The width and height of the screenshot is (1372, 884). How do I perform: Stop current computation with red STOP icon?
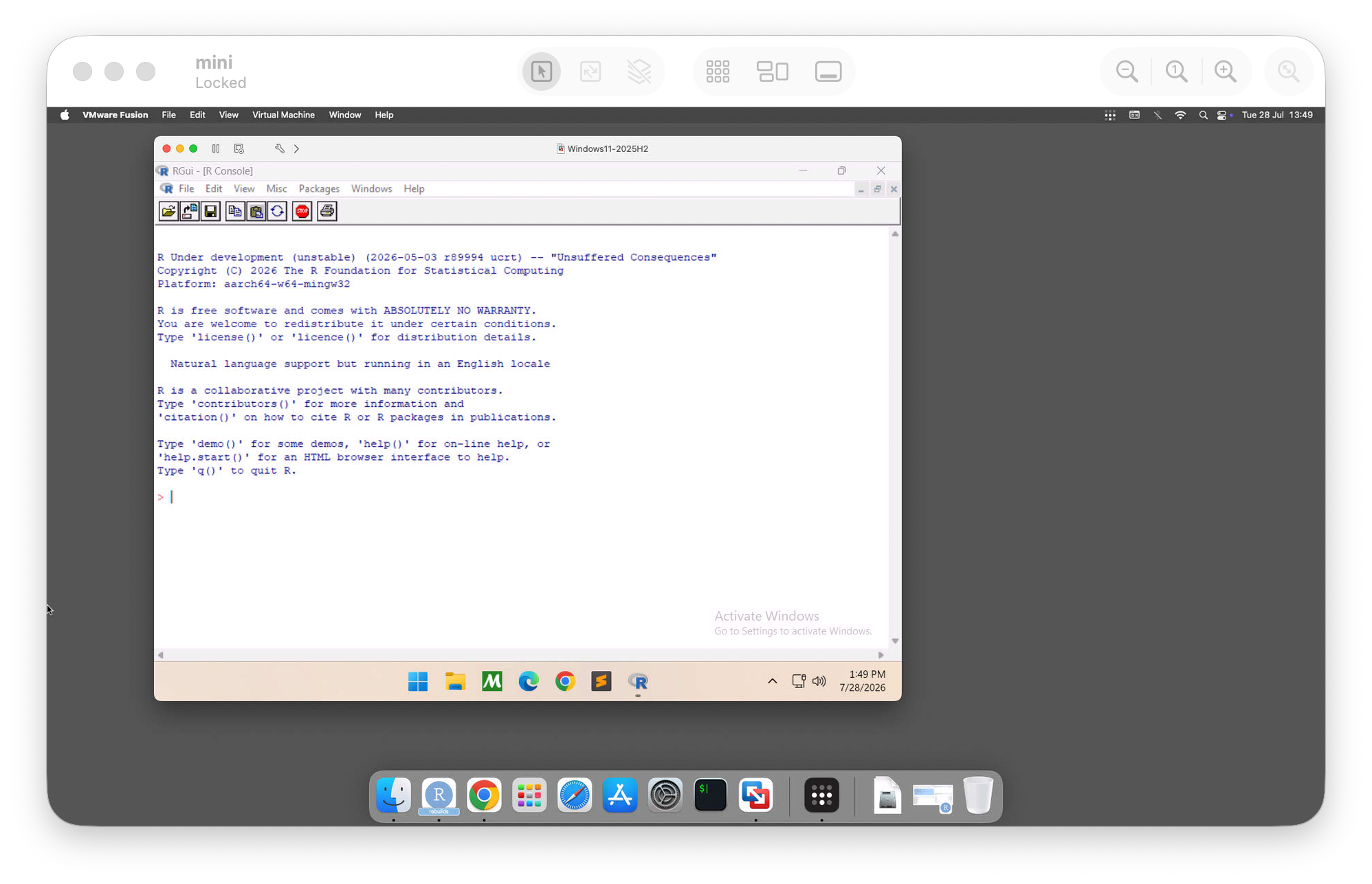tap(302, 211)
